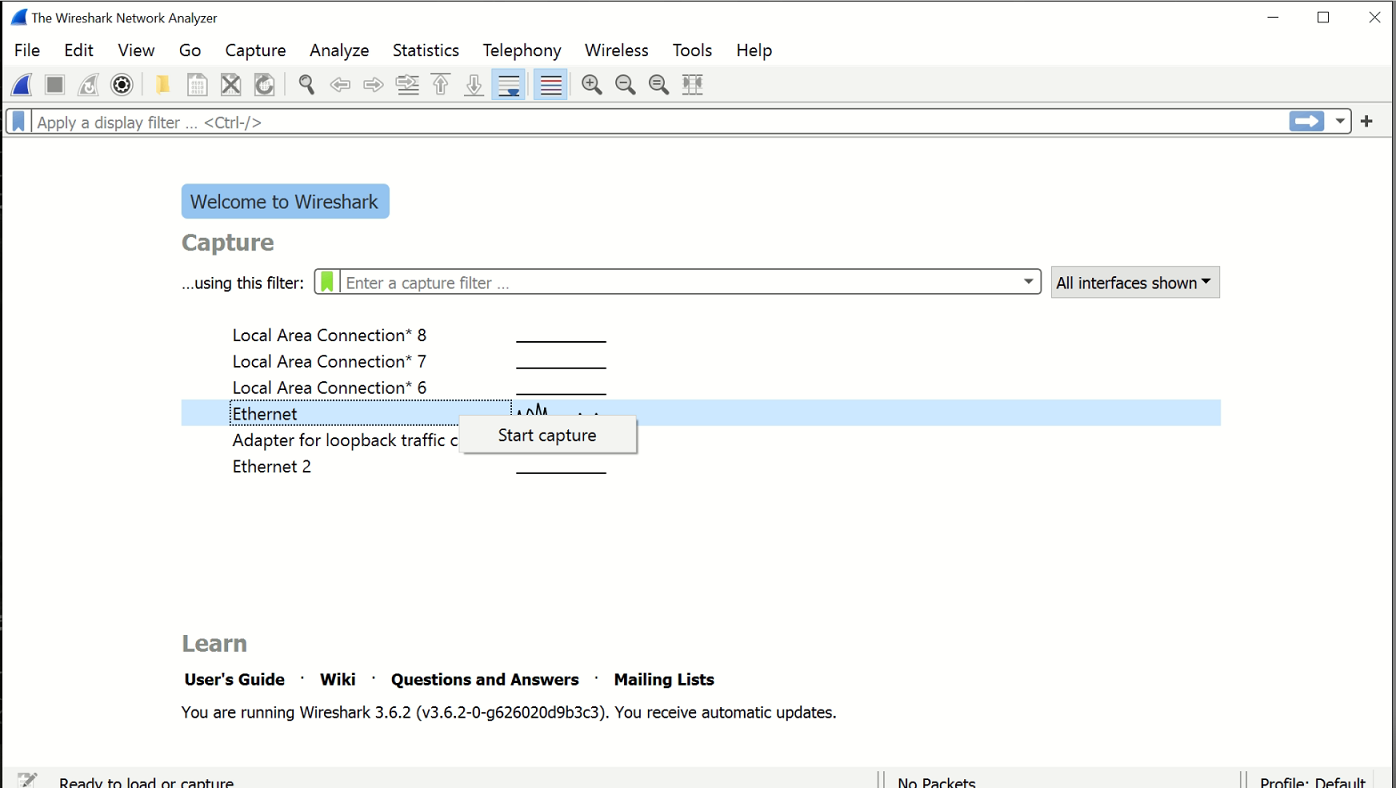The height and width of the screenshot is (788, 1396).
Task: Expand the capture filter dropdown arrow
Action: (1028, 282)
